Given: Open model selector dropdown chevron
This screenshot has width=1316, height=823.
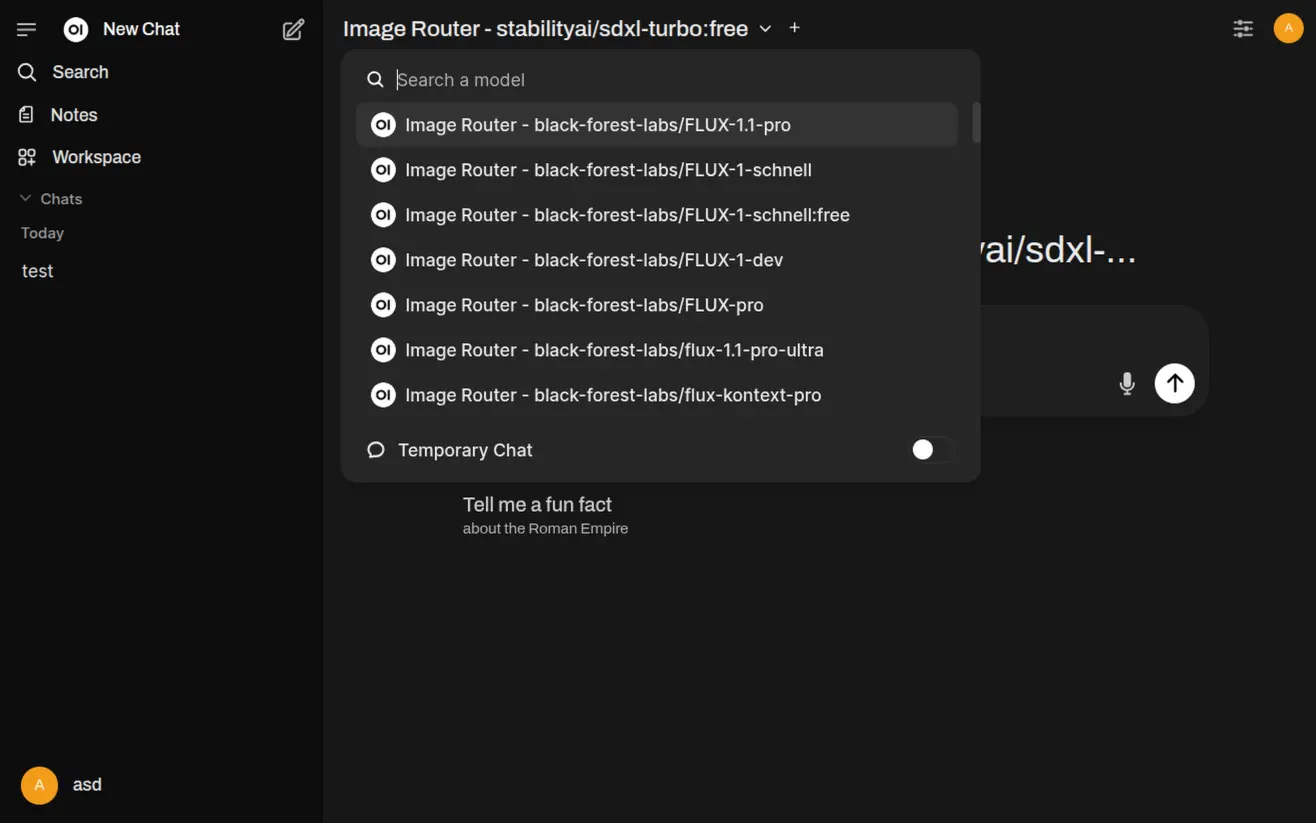Looking at the screenshot, I should pyautogui.click(x=765, y=29).
